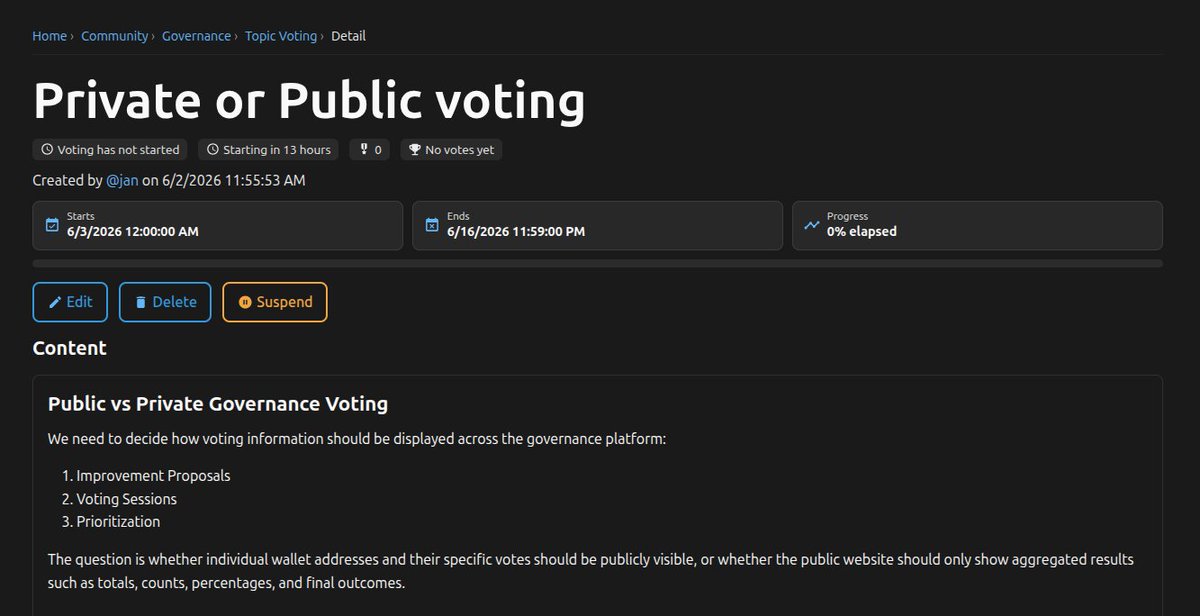Click the pencil icon on Edit button
This screenshot has width=1200, height=616.
[56, 302]
